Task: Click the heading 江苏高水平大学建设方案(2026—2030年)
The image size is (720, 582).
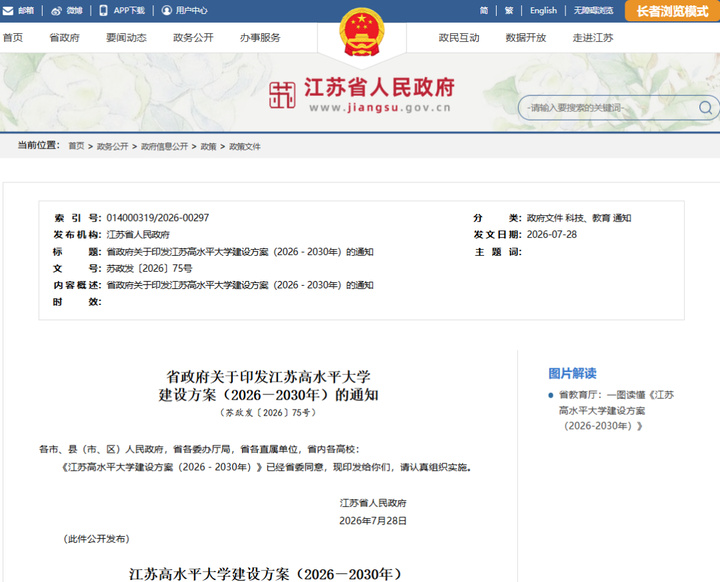Action: [265, 574]
